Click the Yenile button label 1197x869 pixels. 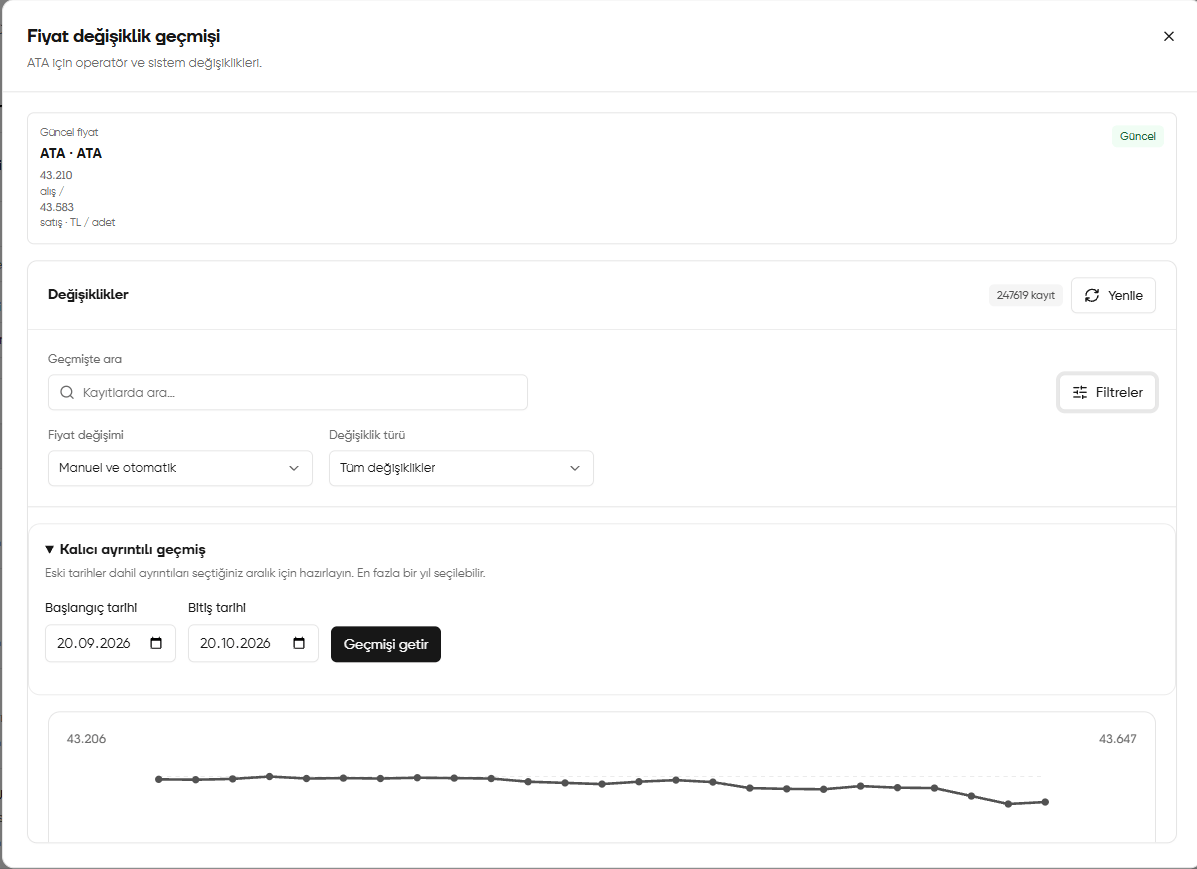(x=1125, y=296)
